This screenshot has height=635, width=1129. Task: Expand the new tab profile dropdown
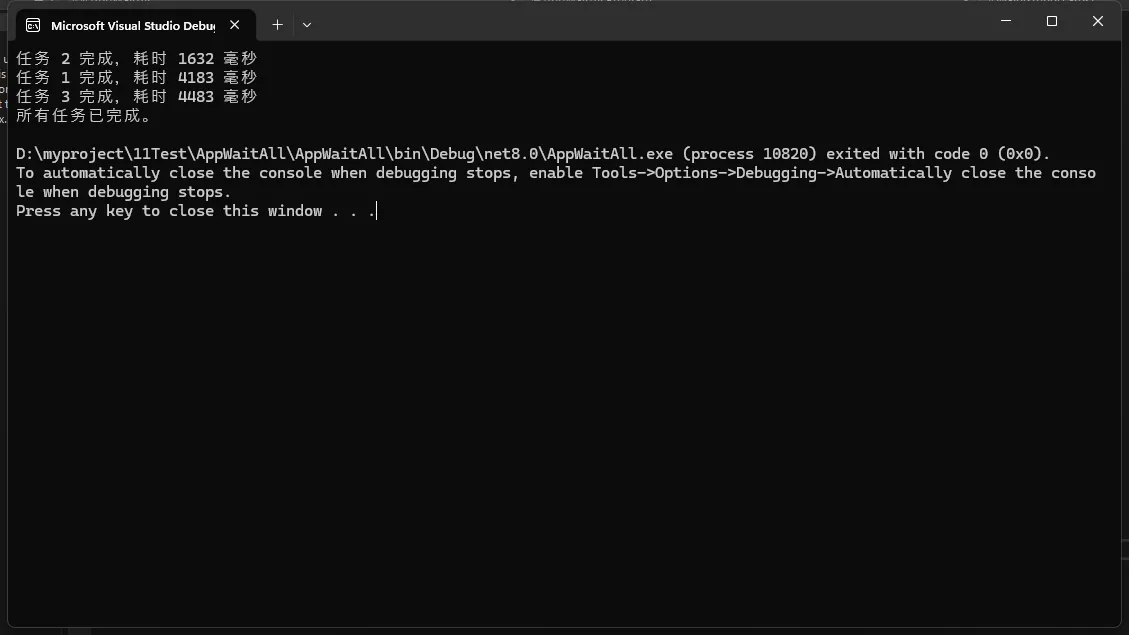(x=307, y=25)
